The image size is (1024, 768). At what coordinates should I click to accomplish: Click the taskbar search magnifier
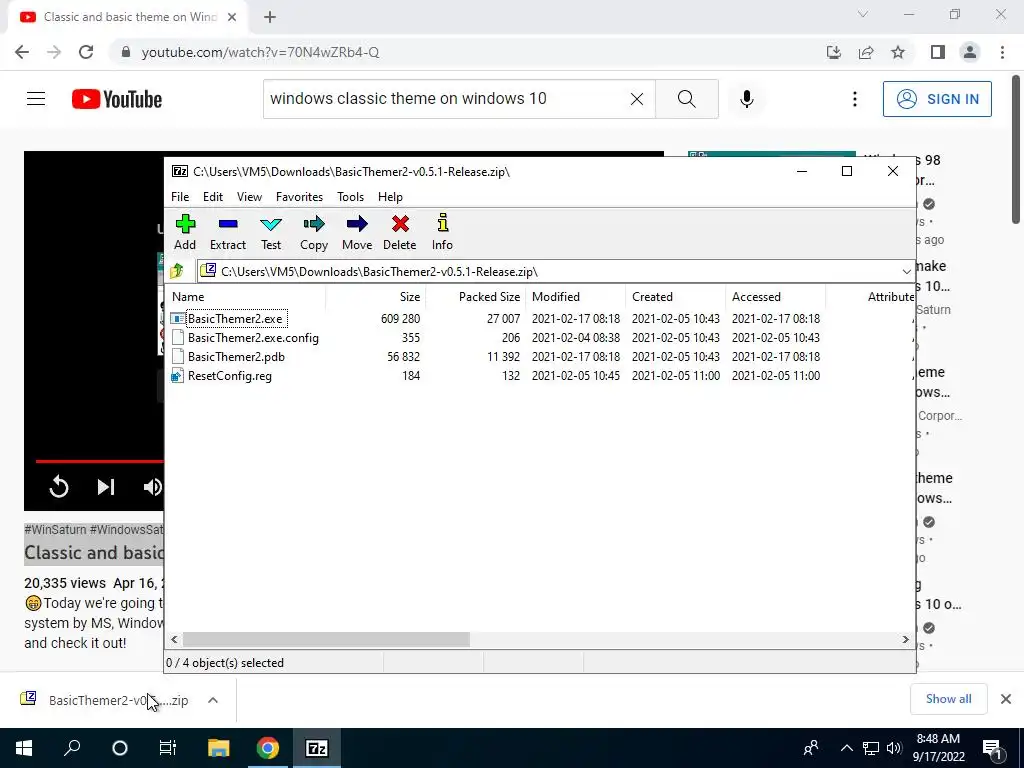click(x=72, y=748)
